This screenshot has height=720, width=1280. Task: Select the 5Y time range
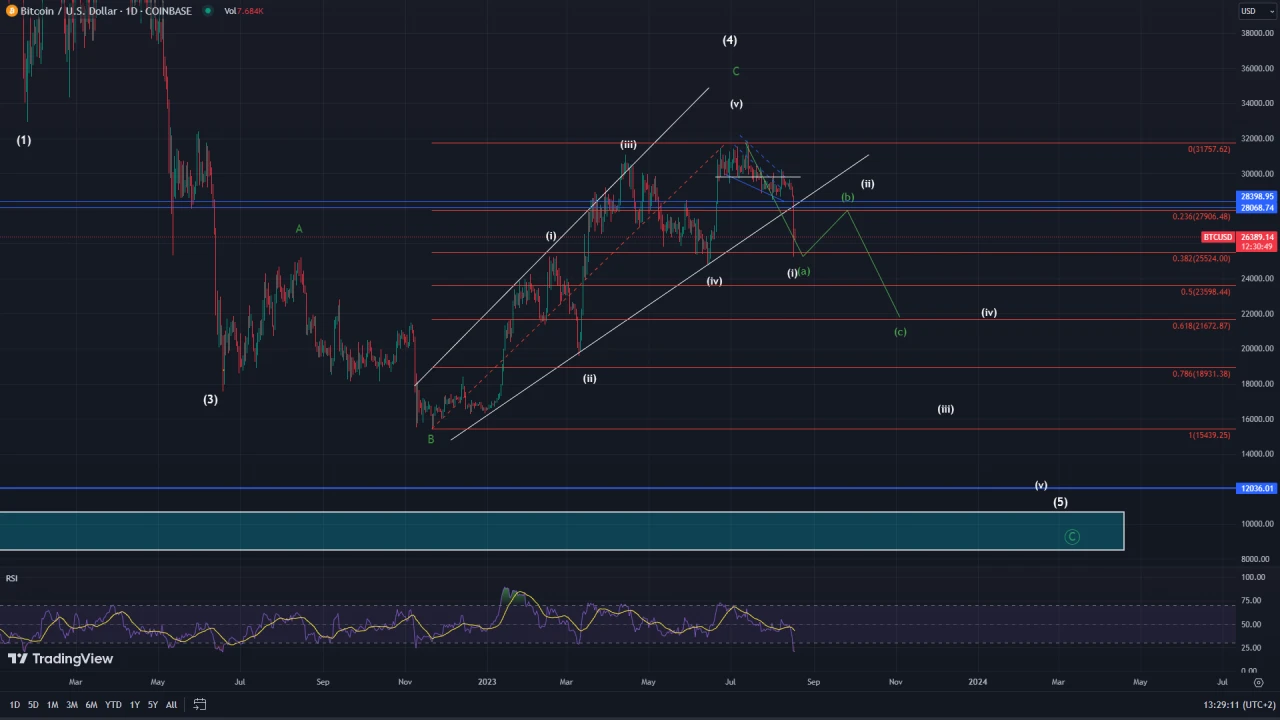[x=153, y=705]
